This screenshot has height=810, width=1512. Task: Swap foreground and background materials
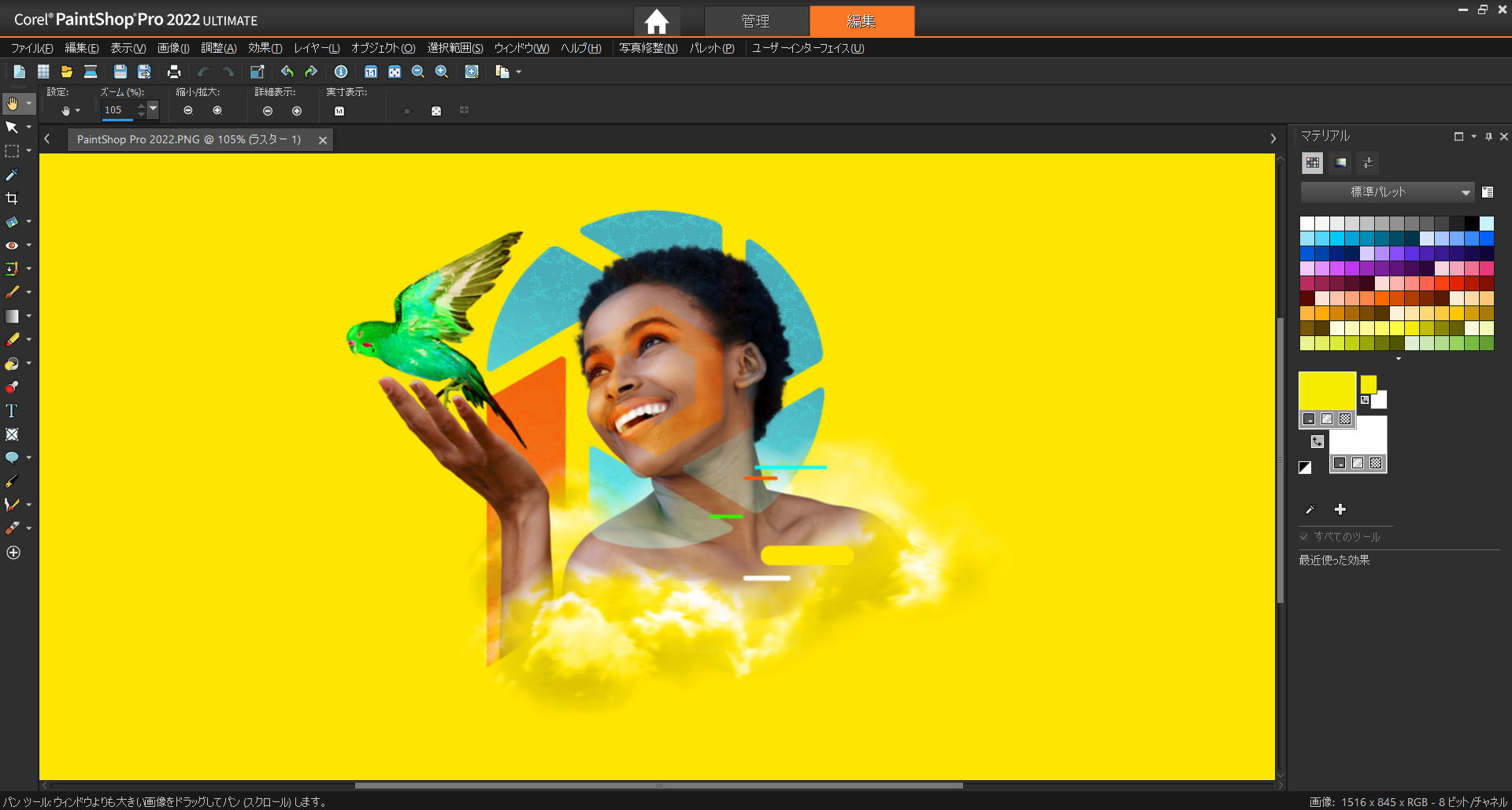point(1317,442)
